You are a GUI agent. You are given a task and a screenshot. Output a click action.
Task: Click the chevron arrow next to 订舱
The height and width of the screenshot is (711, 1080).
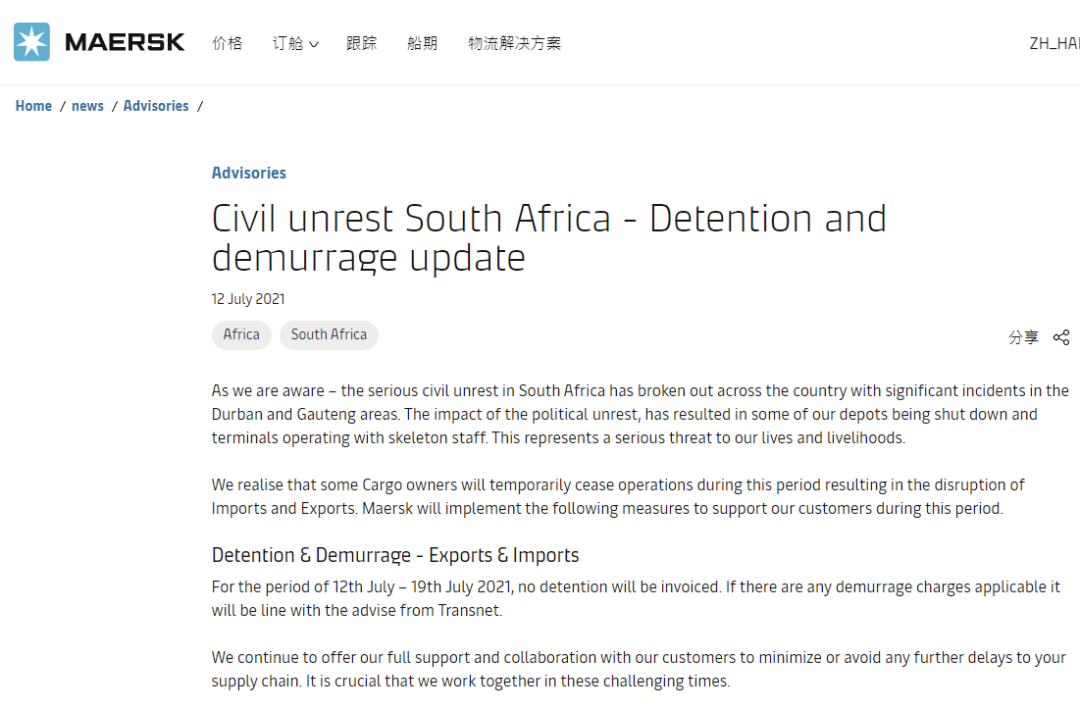(314, 44)
